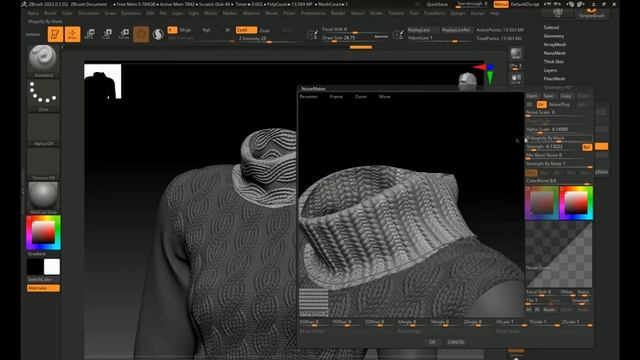Image resolution: width=640 pixels, height=360 pixels.
Task: Open the Standard brush thumbnail
Action: pos(43,60)
